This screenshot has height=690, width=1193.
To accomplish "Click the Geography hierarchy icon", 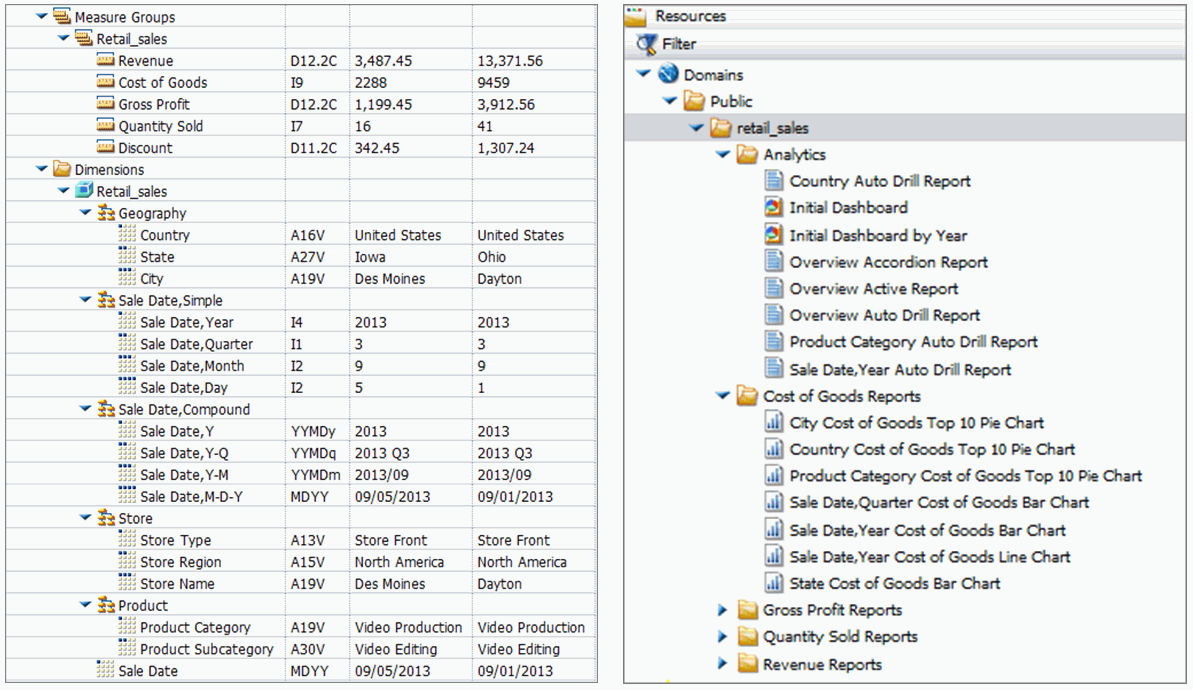I will click(106, 213).
